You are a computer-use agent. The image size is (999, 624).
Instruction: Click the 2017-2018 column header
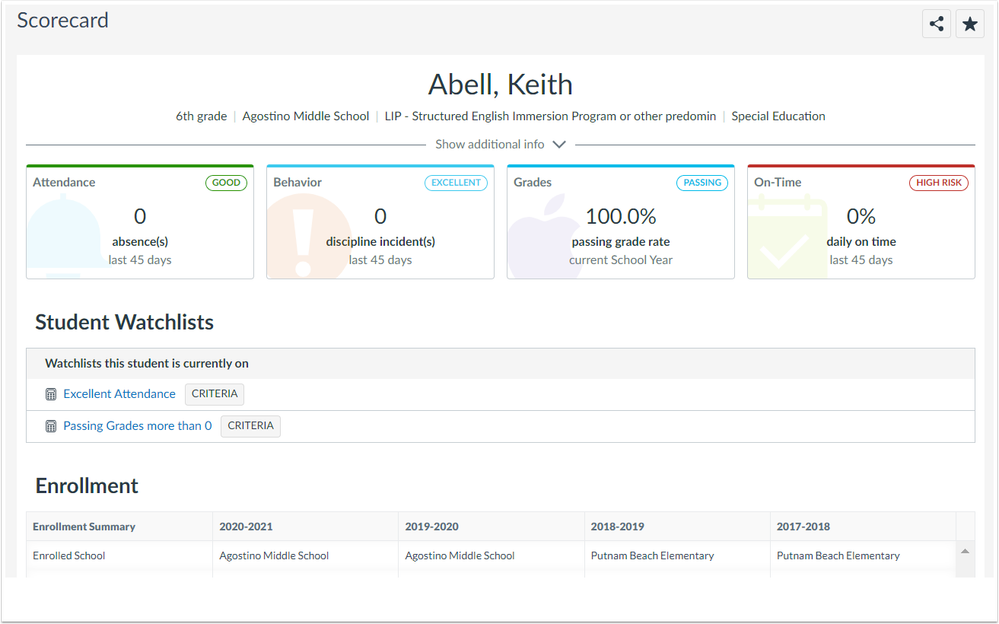803,527
